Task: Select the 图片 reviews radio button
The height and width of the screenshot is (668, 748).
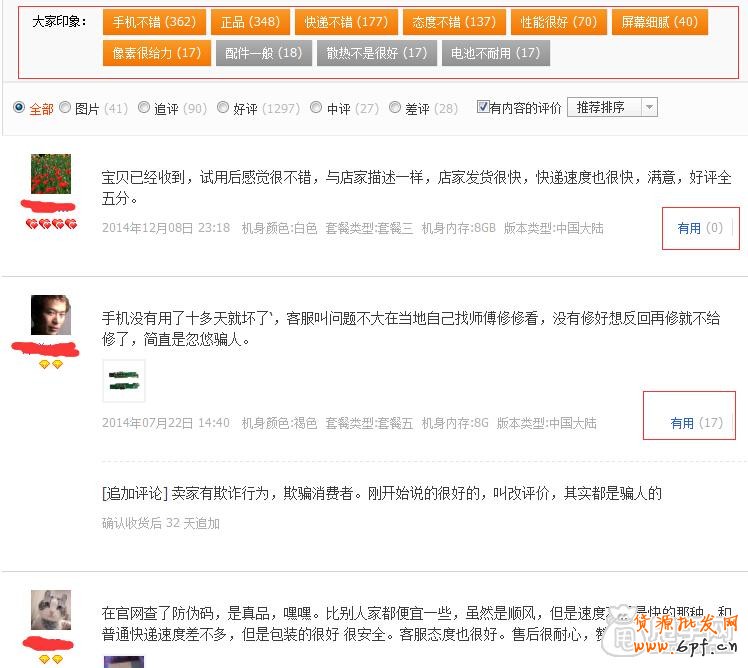Action: [65, 108]
